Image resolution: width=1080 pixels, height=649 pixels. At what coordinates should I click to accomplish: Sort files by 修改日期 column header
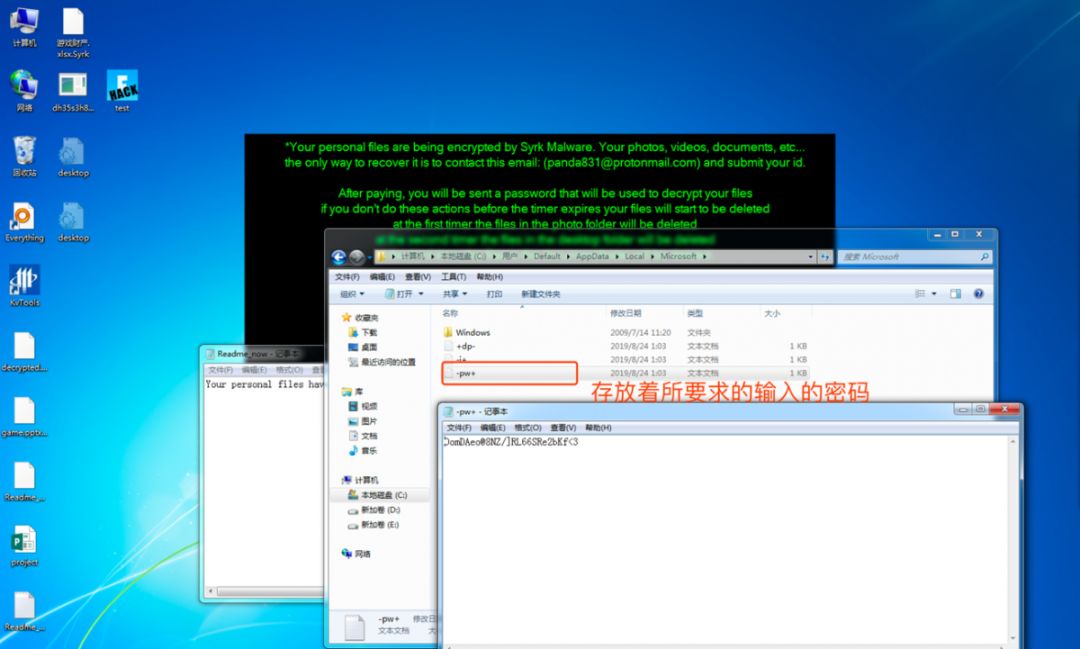(x=625, y=313)
